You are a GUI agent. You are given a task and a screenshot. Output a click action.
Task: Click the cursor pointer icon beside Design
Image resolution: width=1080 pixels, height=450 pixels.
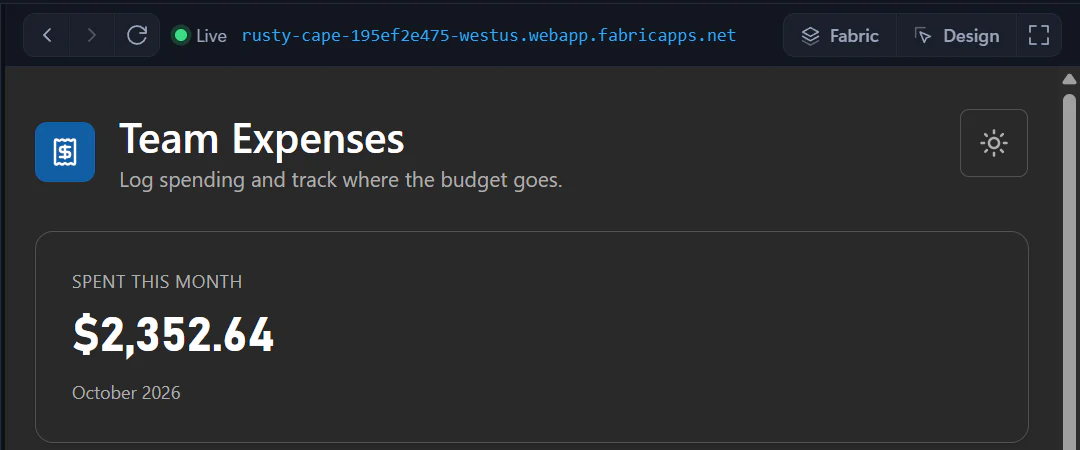tap(922, 36)
